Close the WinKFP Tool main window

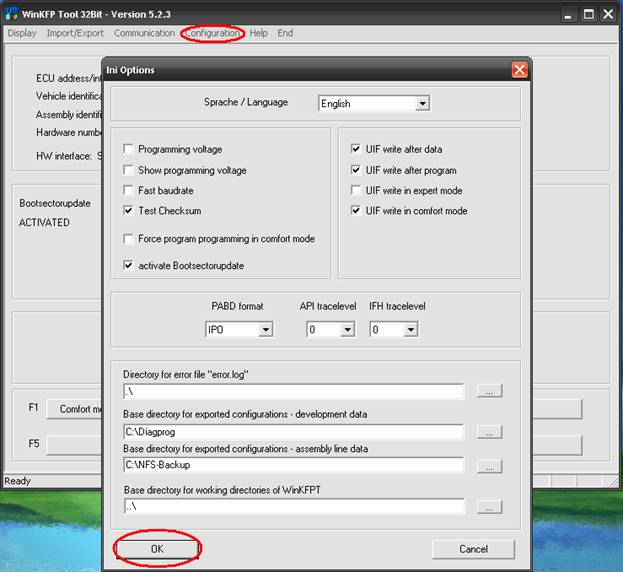608,15
